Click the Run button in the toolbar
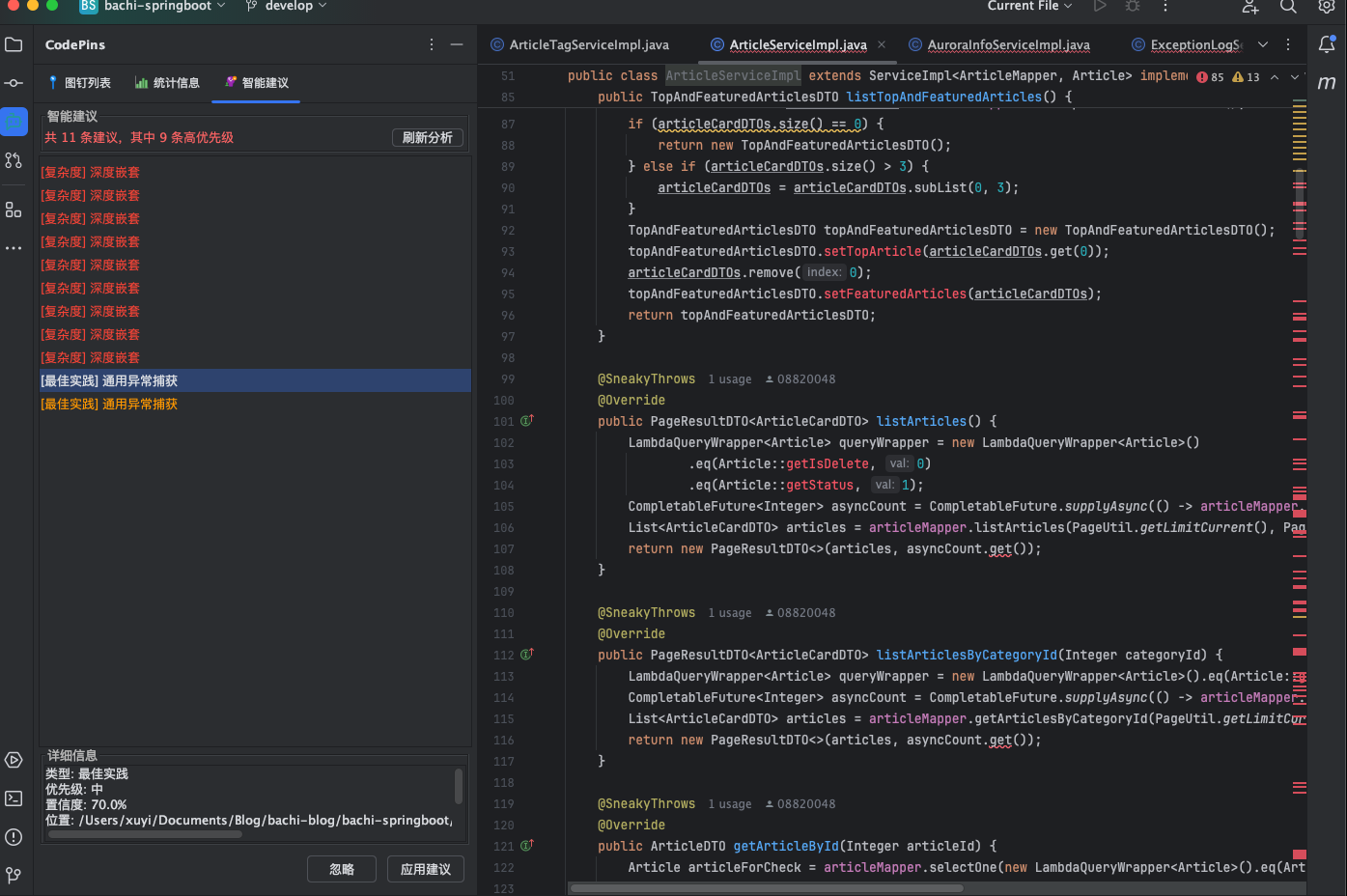The image size is (1347, 896). (x=1100, y=6)
